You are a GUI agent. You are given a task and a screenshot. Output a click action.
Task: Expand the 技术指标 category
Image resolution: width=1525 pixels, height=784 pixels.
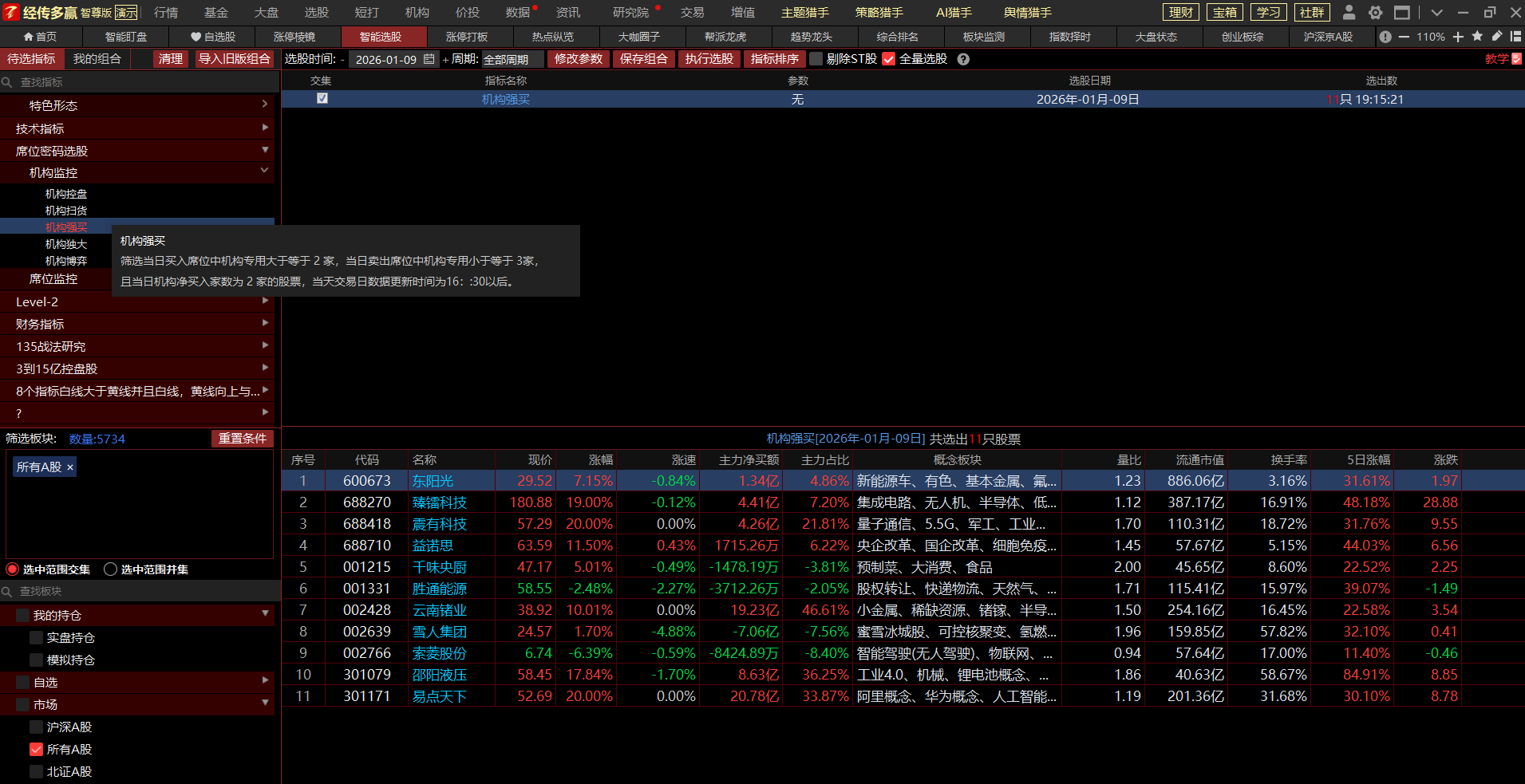tap(137, 128)
